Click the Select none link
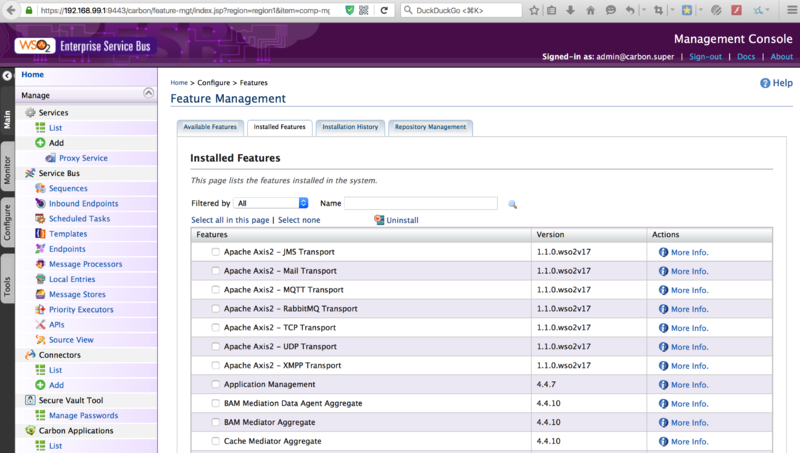Screen dimensions: 800x453 tap(299, 220)
